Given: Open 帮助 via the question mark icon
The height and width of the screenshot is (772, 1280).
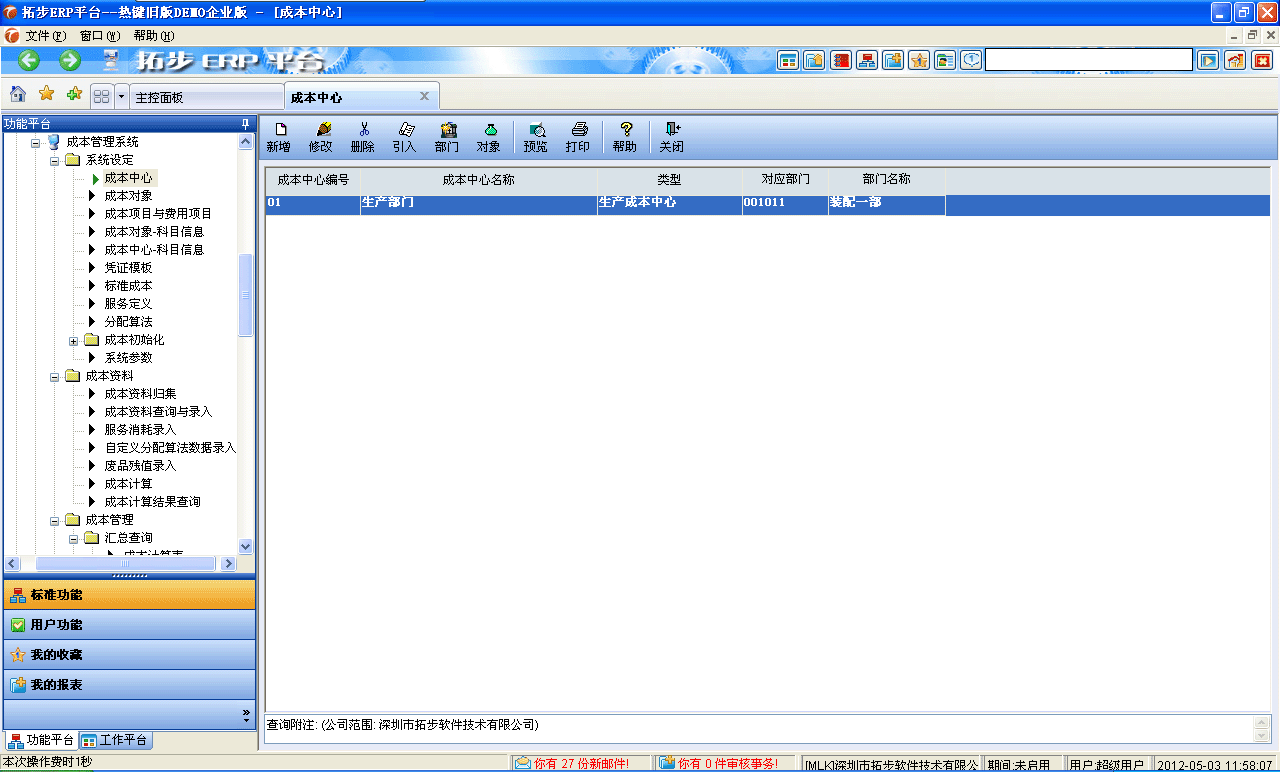Looking at the screenshot, I should click(x=625, y=136).
